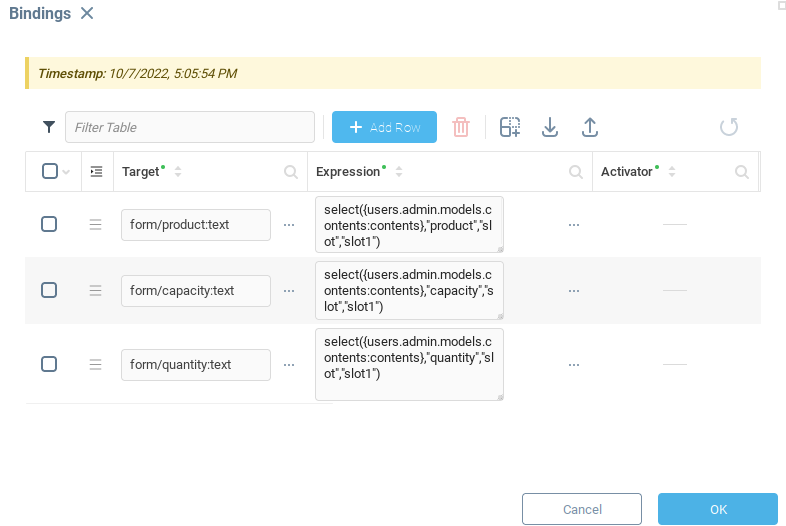Screen dimensions: 786x526
Task: Click search icon in Expression column header
Action: tap(576, 172)
